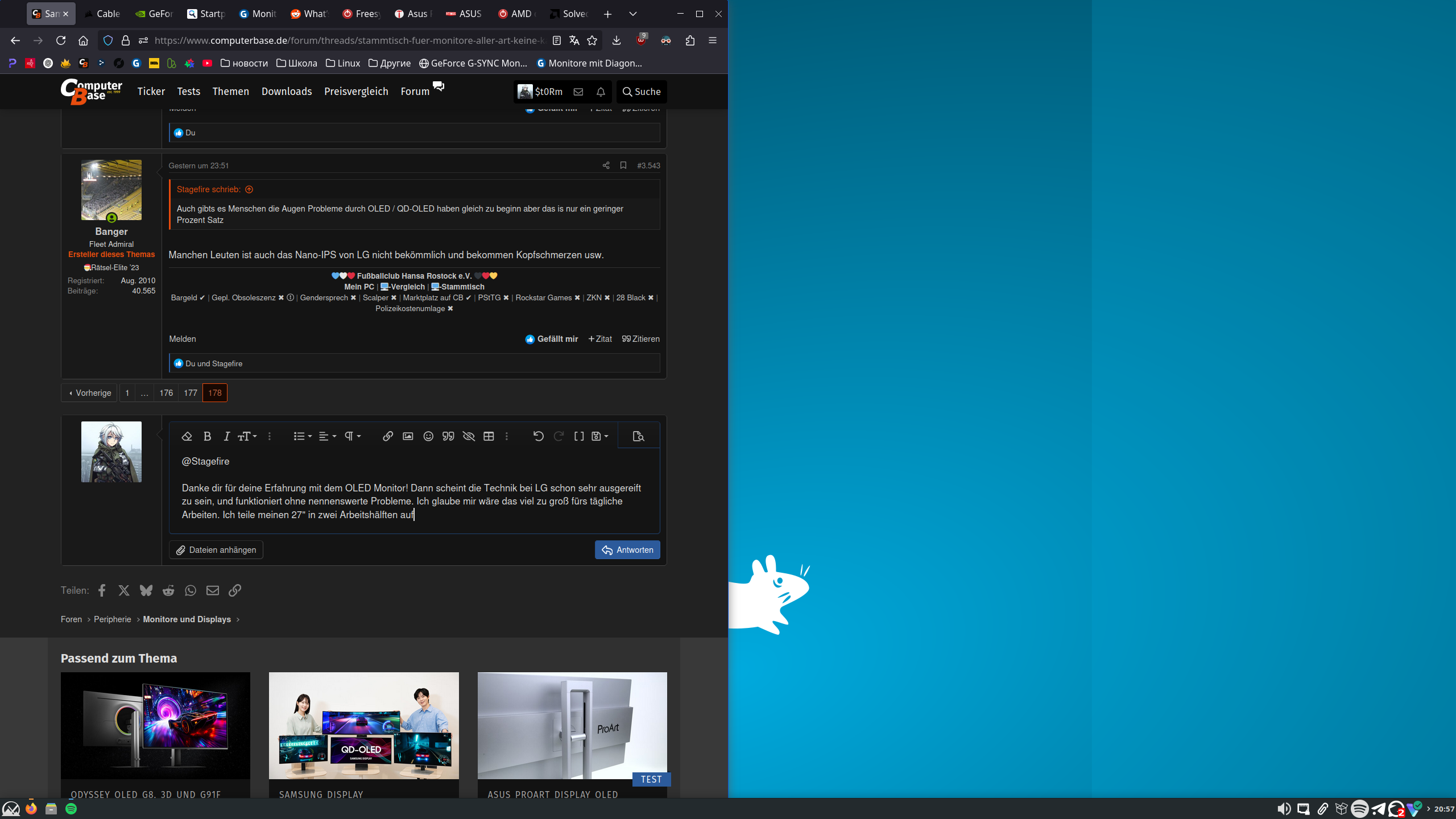
Task: Open Spotify from the taskbar
Action: coord(71,809)
